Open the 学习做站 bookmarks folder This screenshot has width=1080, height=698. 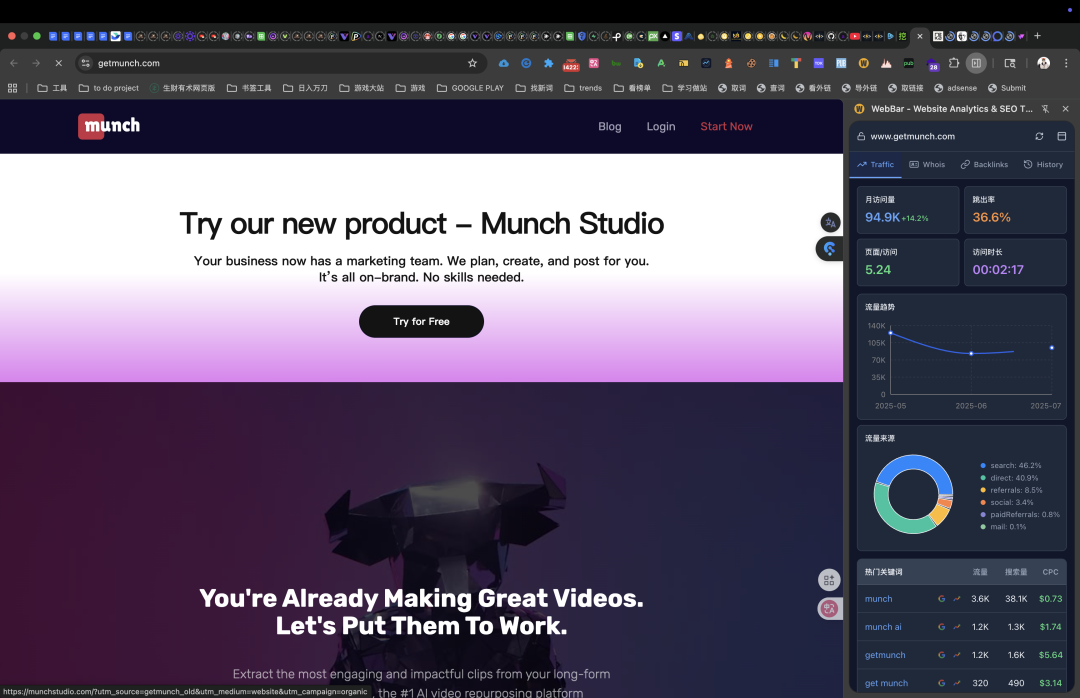point(685,88)
